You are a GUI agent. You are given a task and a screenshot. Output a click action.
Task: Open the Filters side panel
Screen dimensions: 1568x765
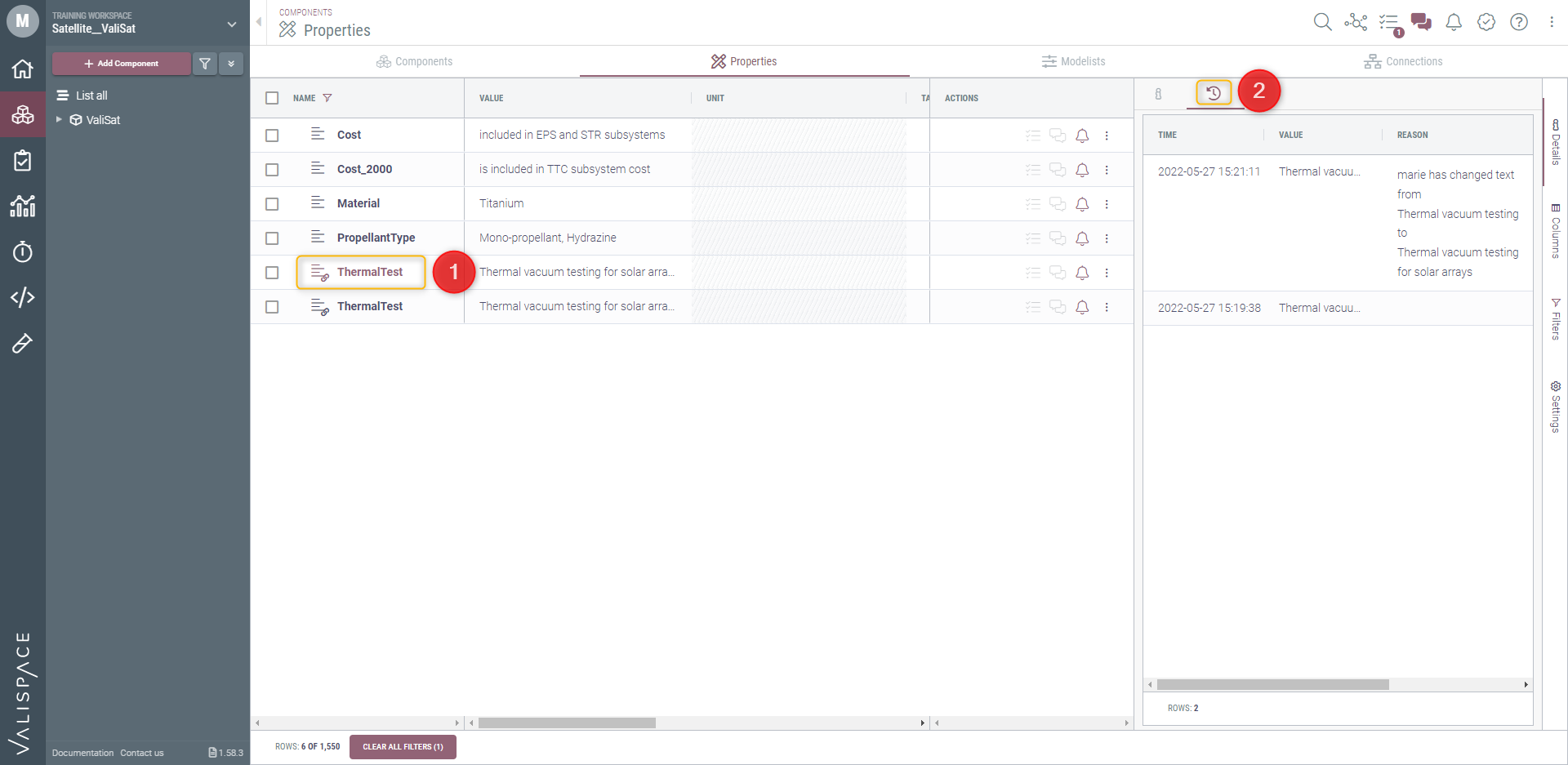click(x=1556, y=318)
